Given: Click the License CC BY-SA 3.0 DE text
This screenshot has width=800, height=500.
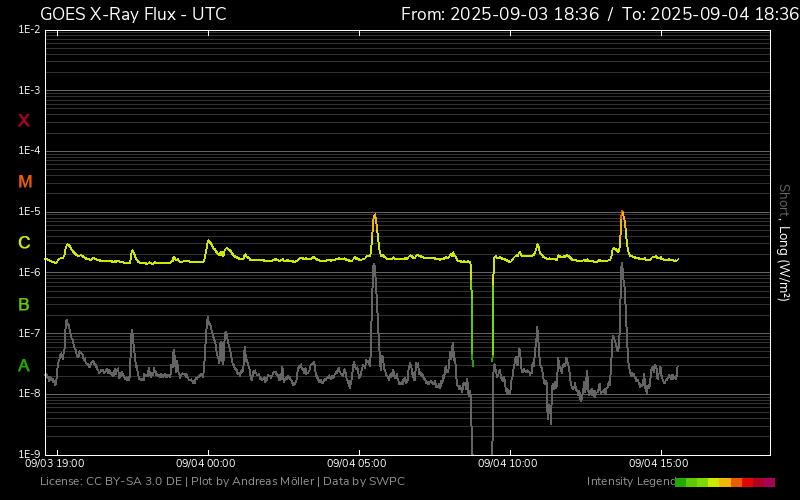Looking at the screenshot, I should (113, 482).
